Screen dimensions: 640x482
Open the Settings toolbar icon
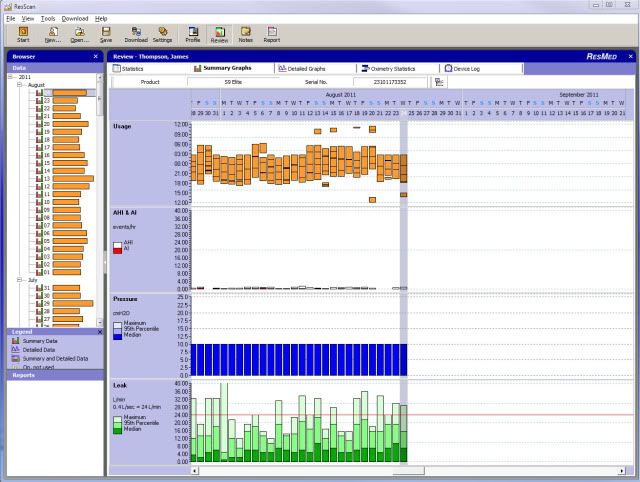162,35
